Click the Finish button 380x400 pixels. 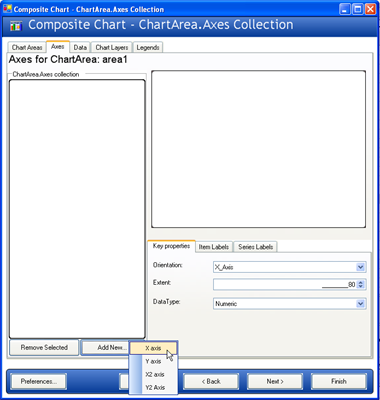pyautogui.click(x=339, y=381)
